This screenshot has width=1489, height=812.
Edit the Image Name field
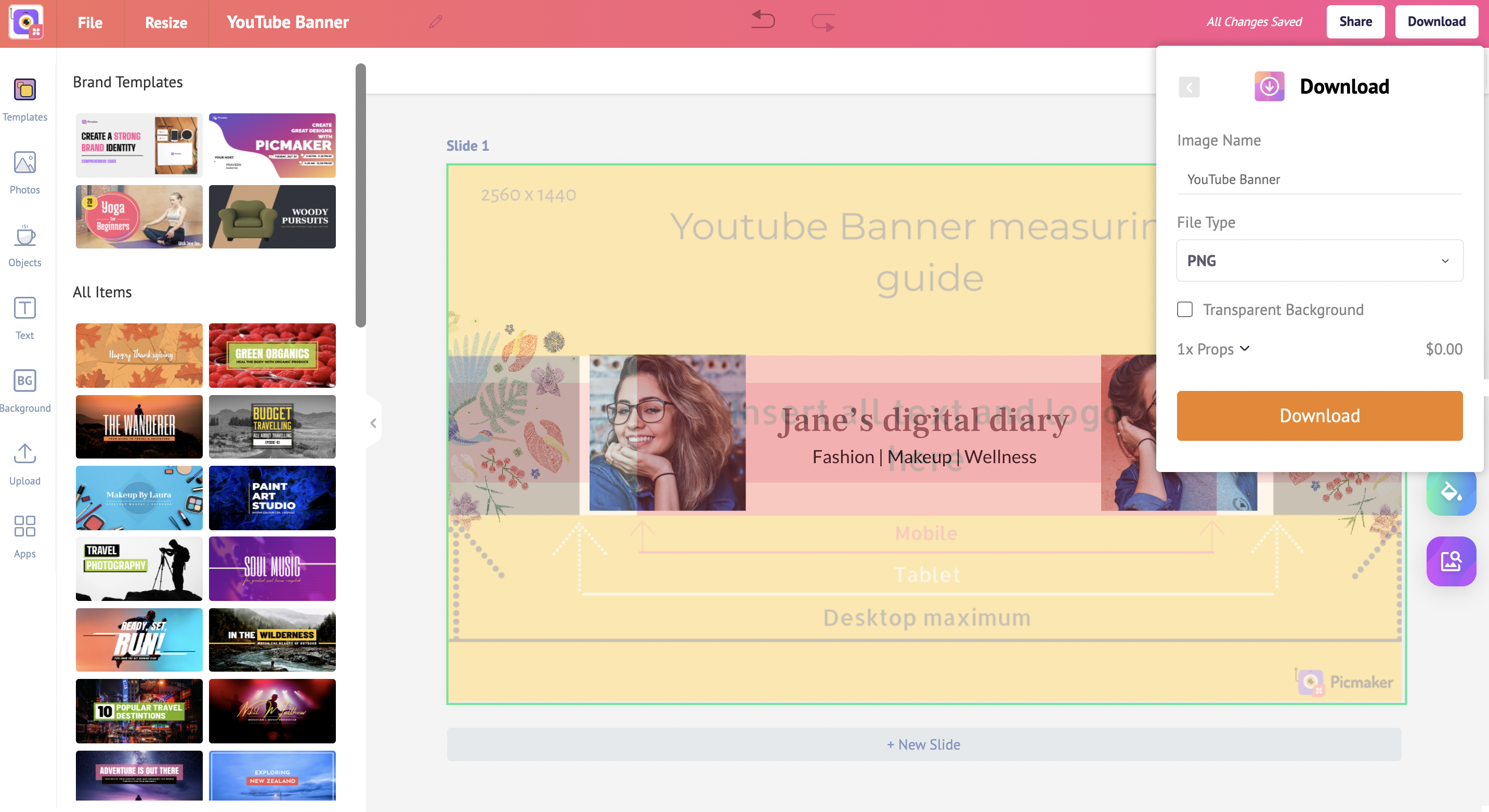point(1320,179)
